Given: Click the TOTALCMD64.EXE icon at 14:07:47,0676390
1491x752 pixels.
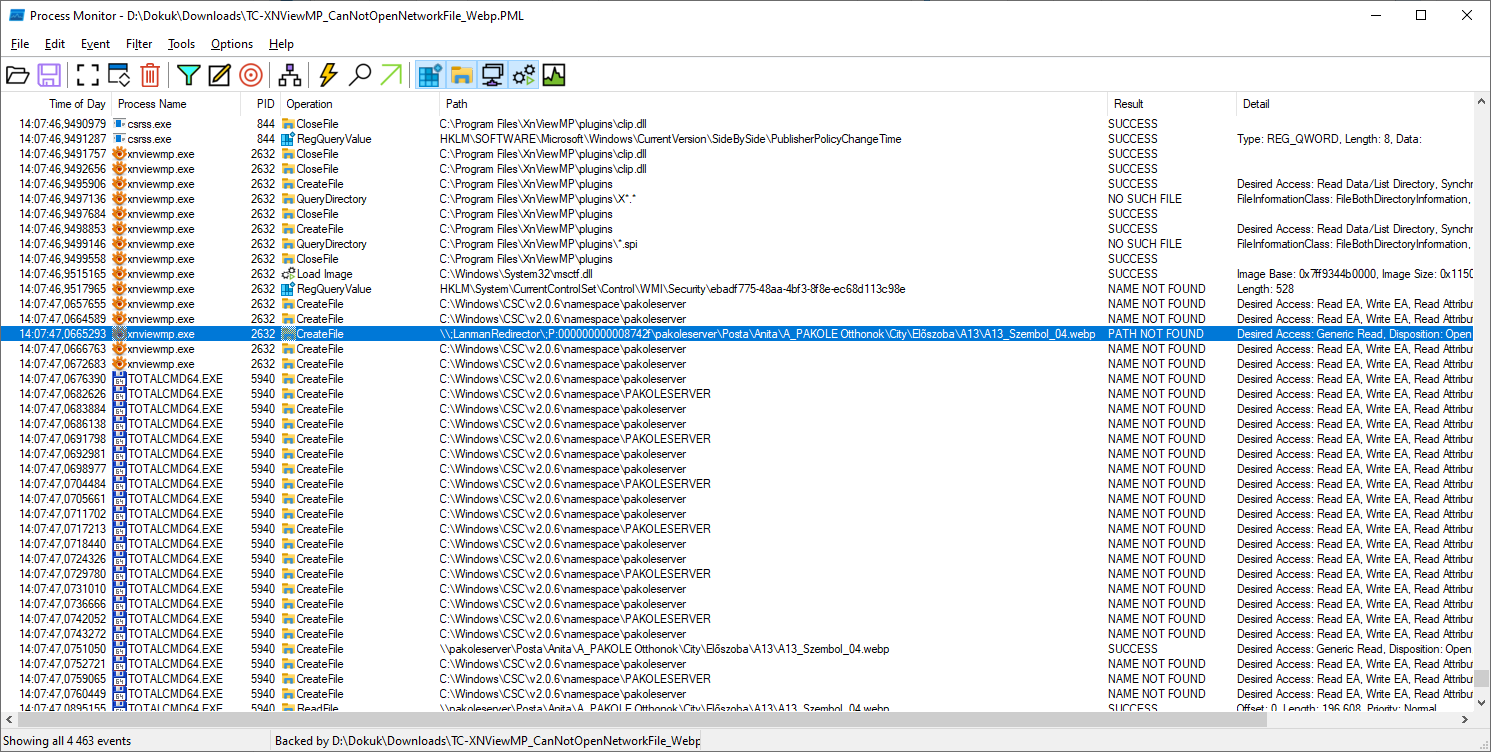Looking at the screenshot, I should pos(119,379).
